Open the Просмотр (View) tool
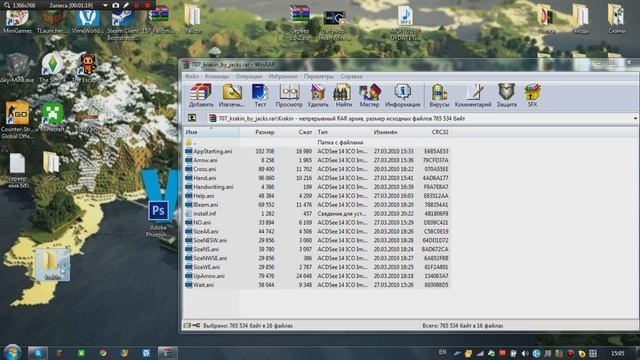 click(x=289, y=95)
